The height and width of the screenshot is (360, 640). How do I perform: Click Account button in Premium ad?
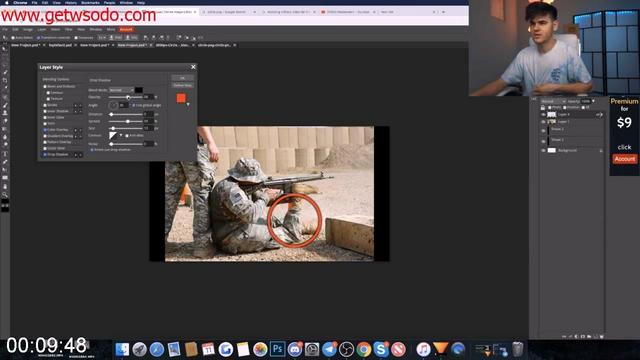point(624,159)
